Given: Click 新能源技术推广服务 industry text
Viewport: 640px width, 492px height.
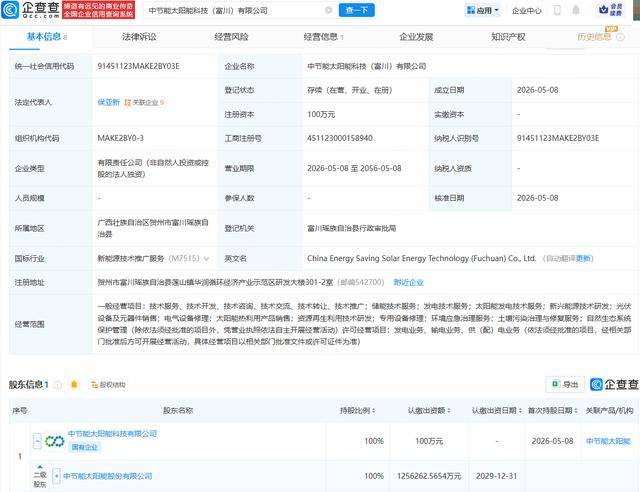Looking at the screenshot, I should (131, 258).
